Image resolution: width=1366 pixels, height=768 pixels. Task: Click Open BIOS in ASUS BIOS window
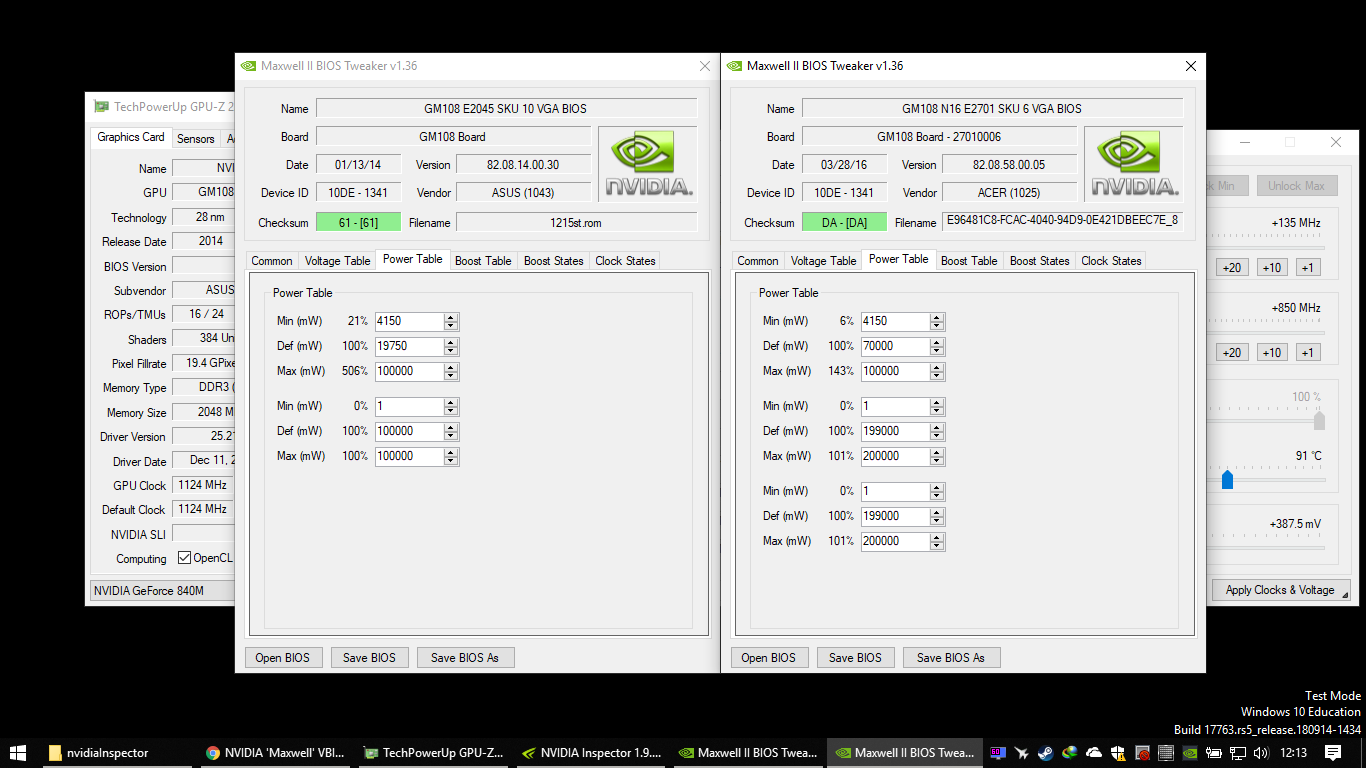(x=283, y=657)
